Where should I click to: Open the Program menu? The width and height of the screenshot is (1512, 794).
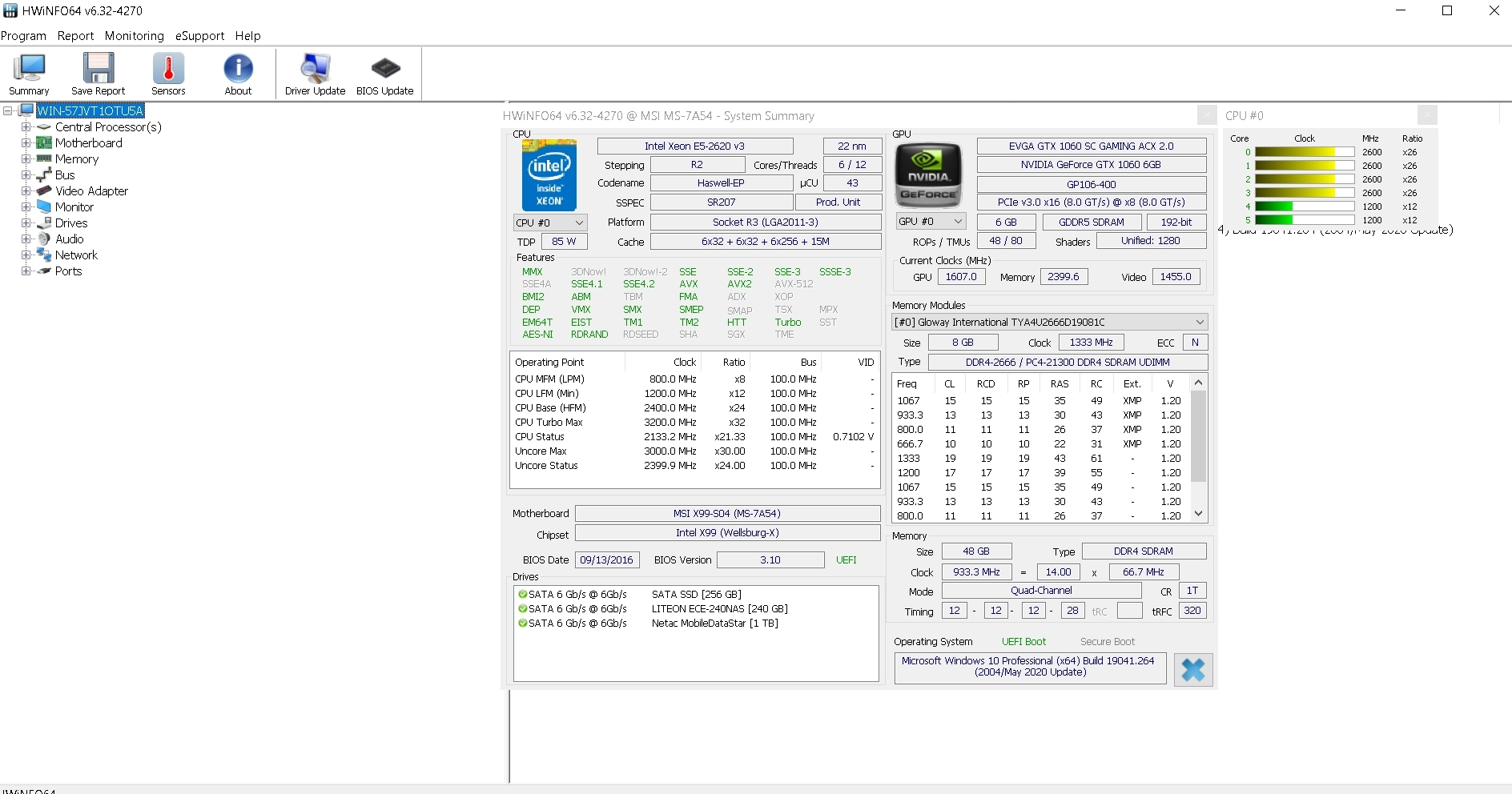24,36
